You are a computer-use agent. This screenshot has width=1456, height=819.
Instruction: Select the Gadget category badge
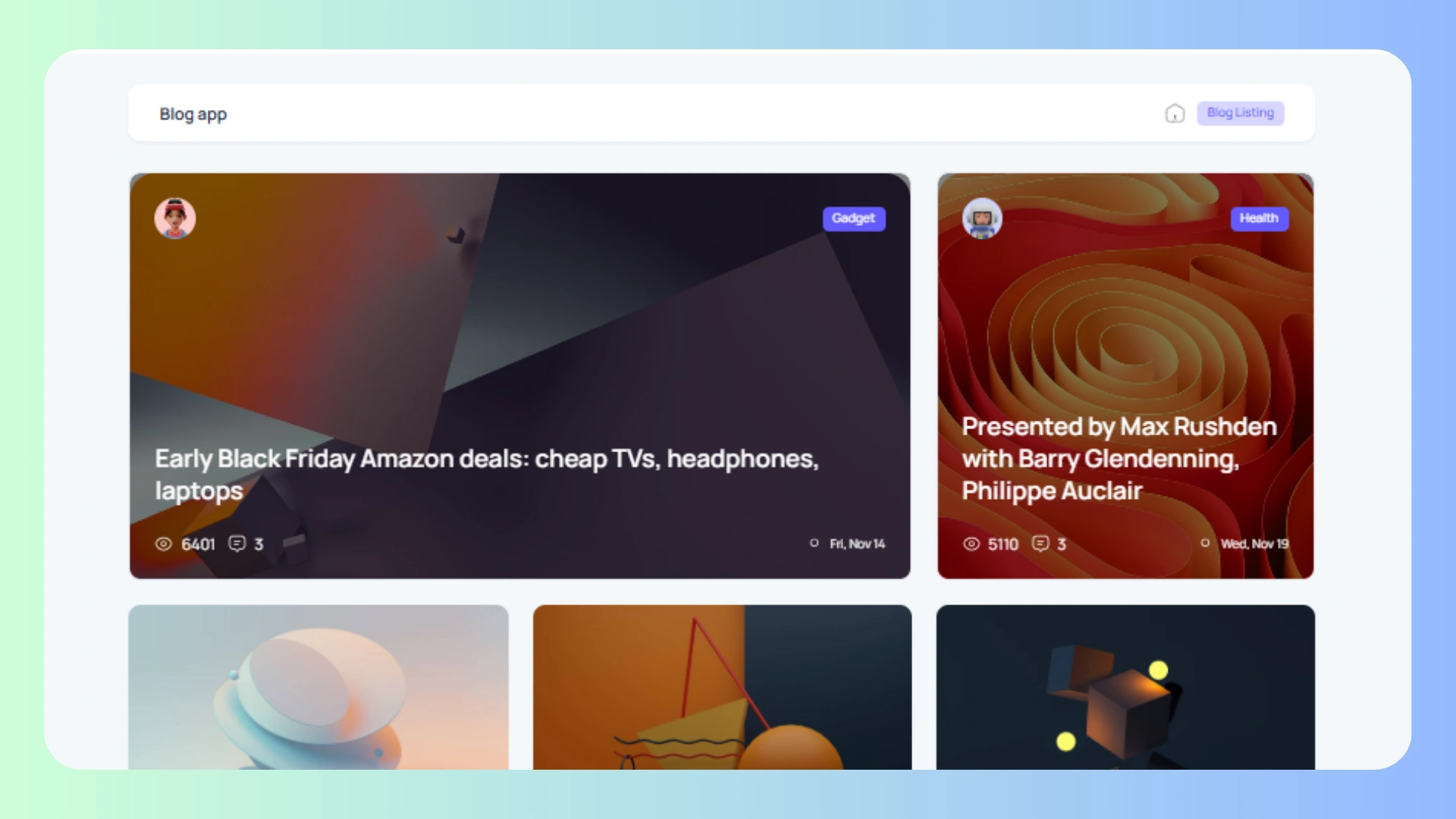(854, 218)
